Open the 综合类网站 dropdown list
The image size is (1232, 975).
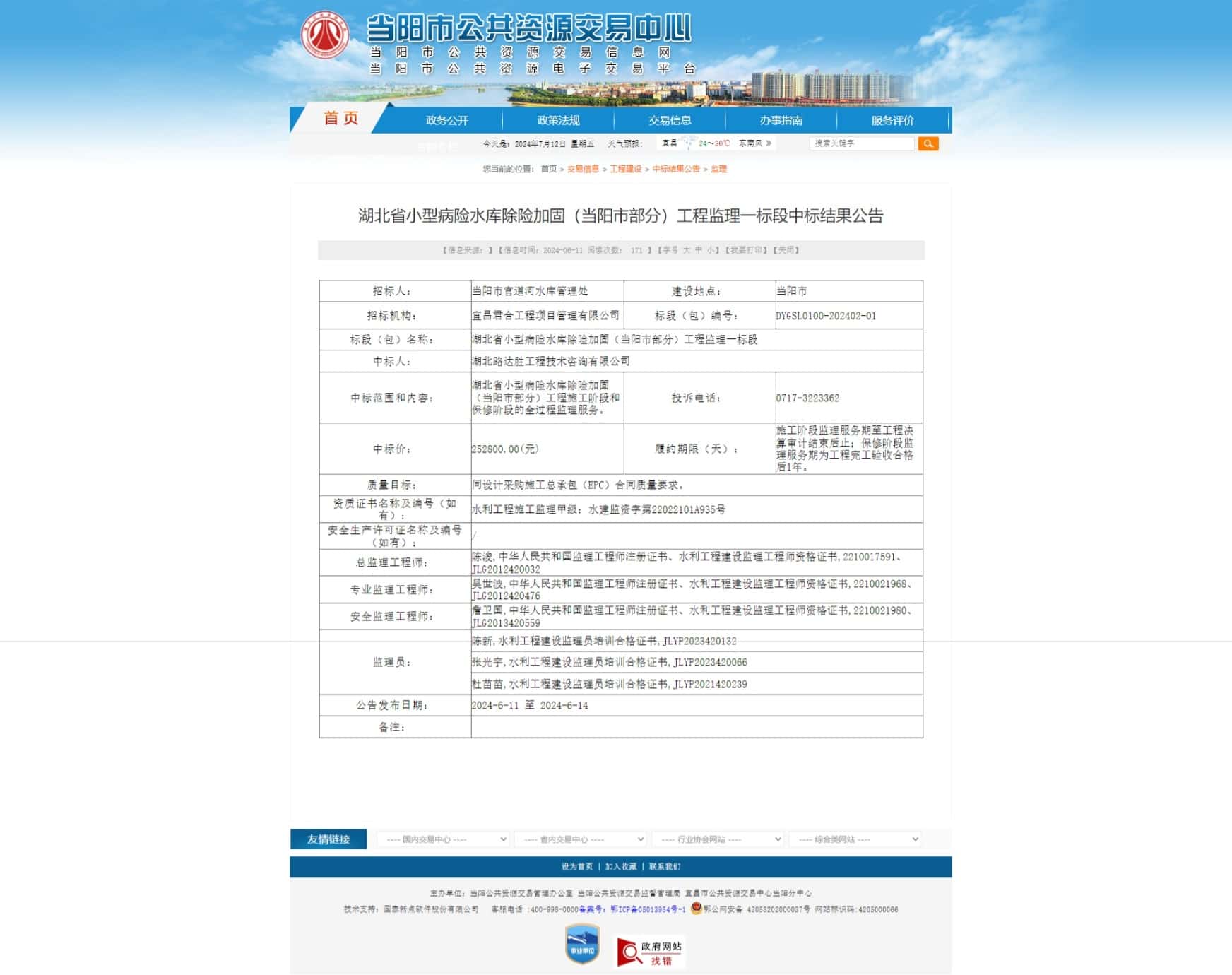click(855, 839)
